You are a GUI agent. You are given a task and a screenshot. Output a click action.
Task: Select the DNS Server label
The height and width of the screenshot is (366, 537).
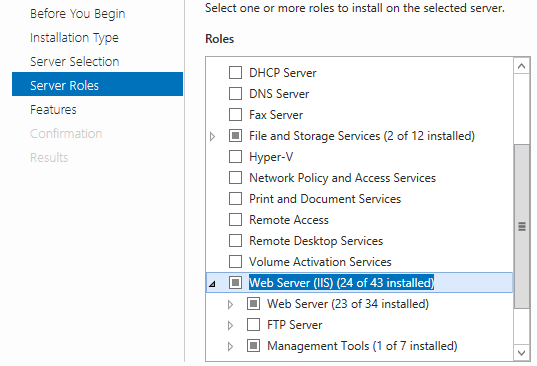coord(279,94)
